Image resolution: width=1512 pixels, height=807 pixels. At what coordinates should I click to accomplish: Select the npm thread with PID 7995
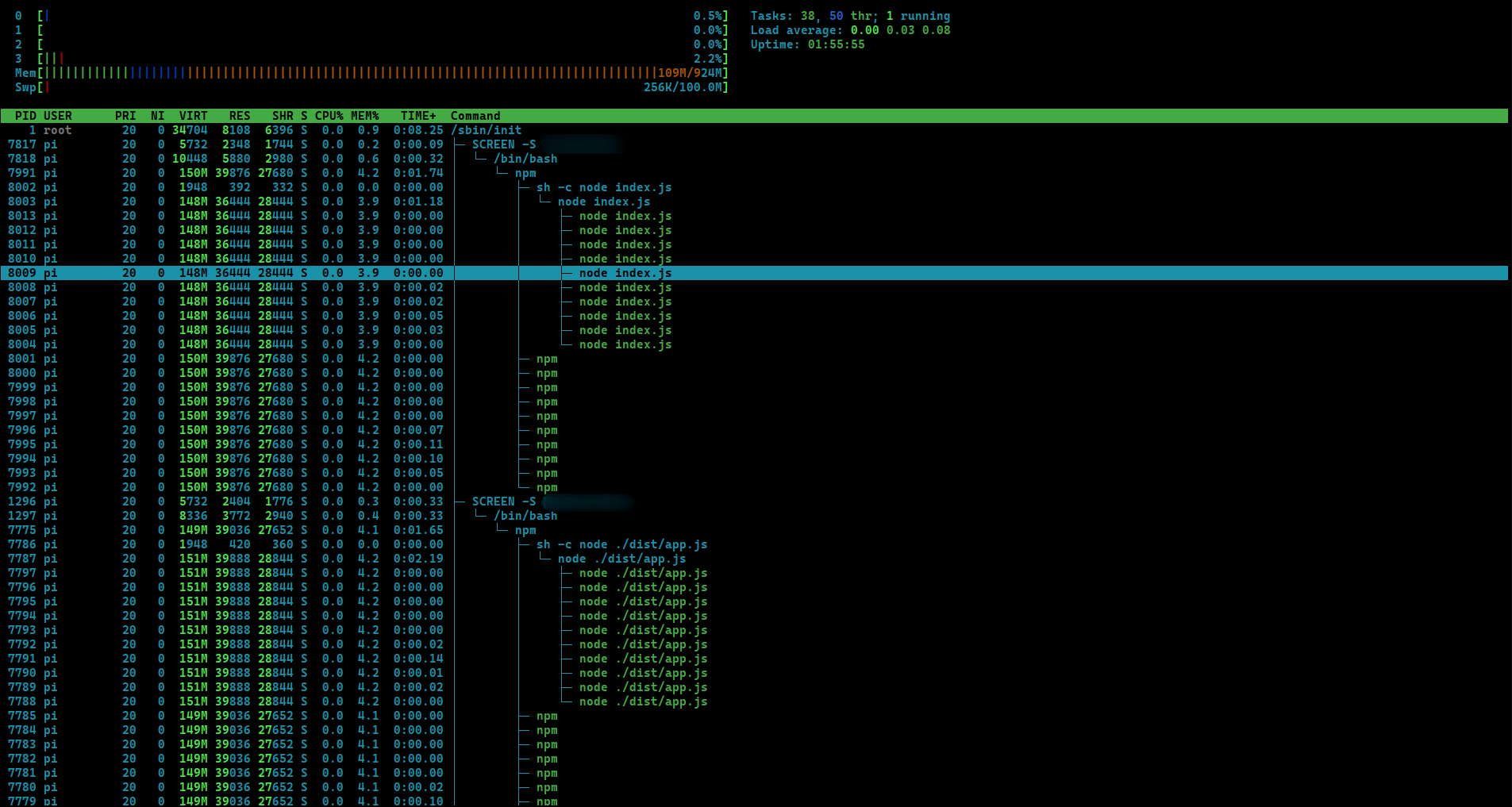tap(754, 444)
